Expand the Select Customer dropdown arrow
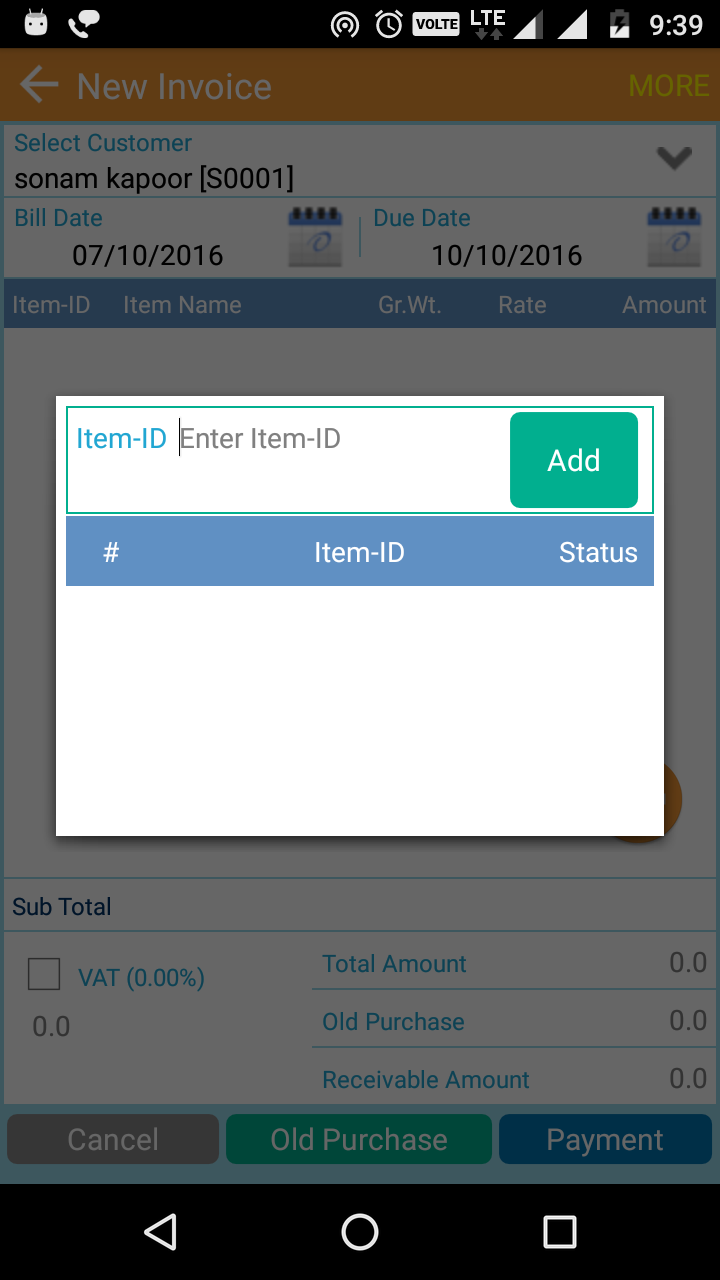This screenshot has width=720, height=1280. coord(674,158)
